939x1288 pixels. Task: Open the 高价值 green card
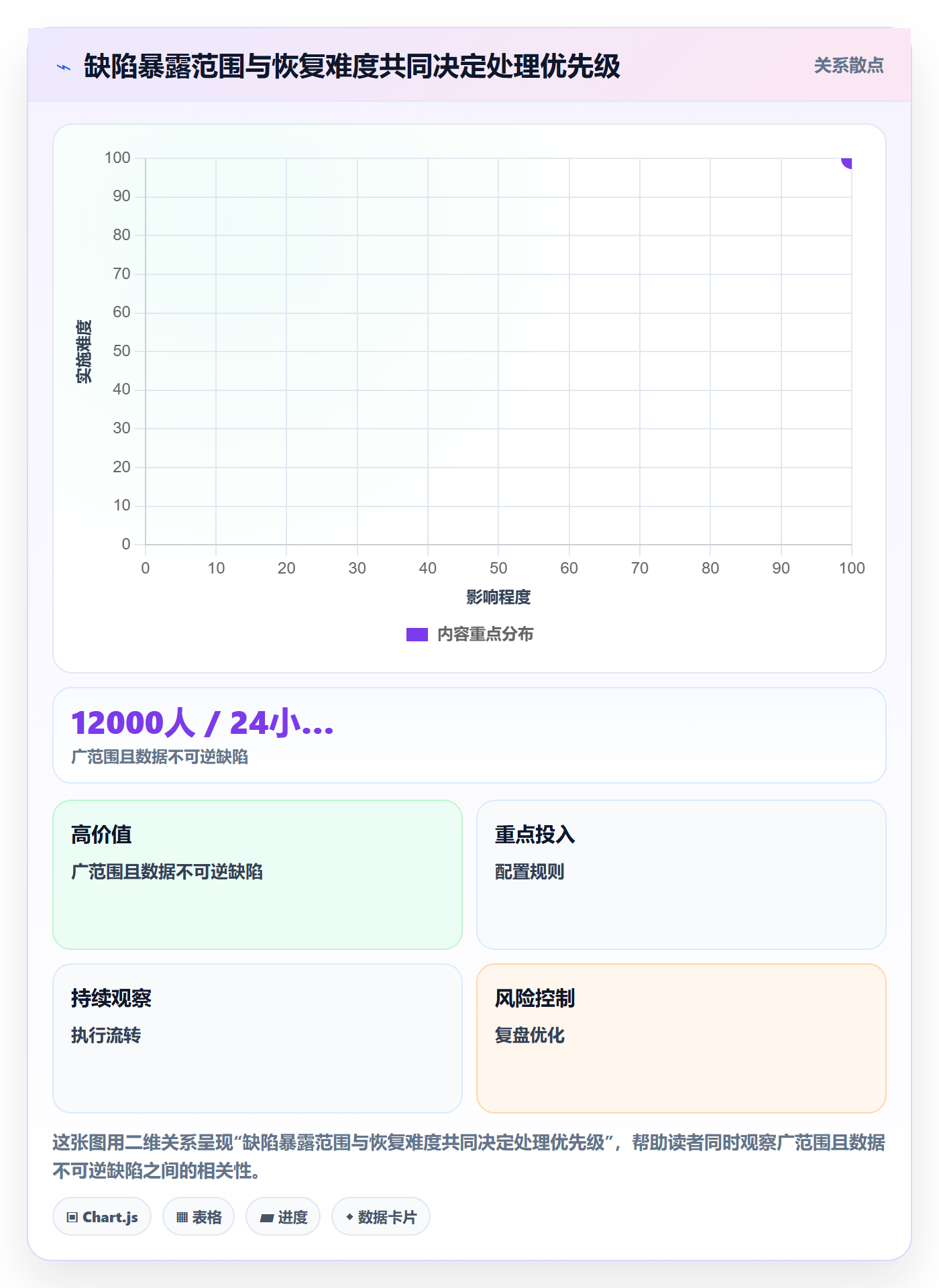(x=258, y=875)
